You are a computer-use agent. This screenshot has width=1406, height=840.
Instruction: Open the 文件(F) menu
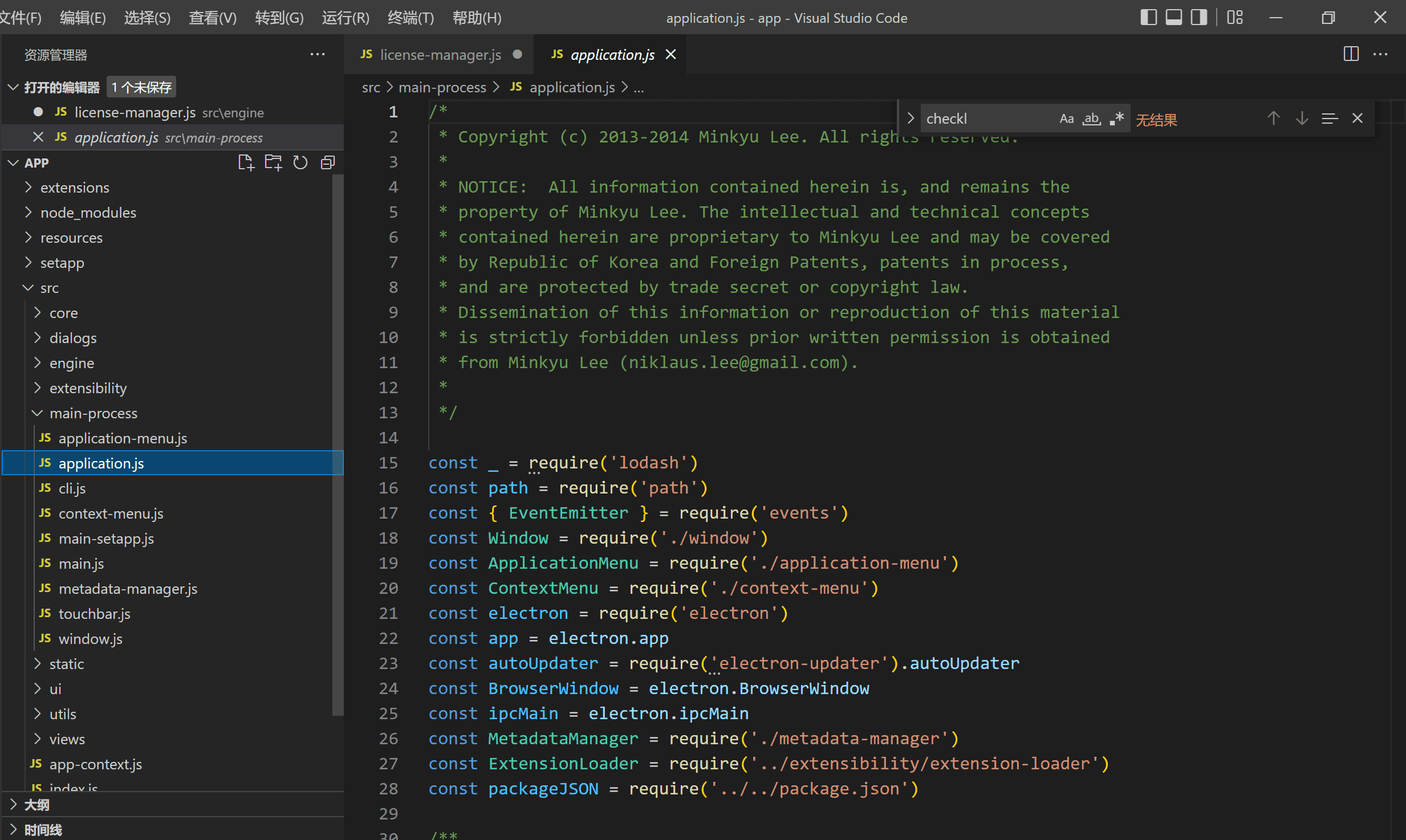pos(21,18)
